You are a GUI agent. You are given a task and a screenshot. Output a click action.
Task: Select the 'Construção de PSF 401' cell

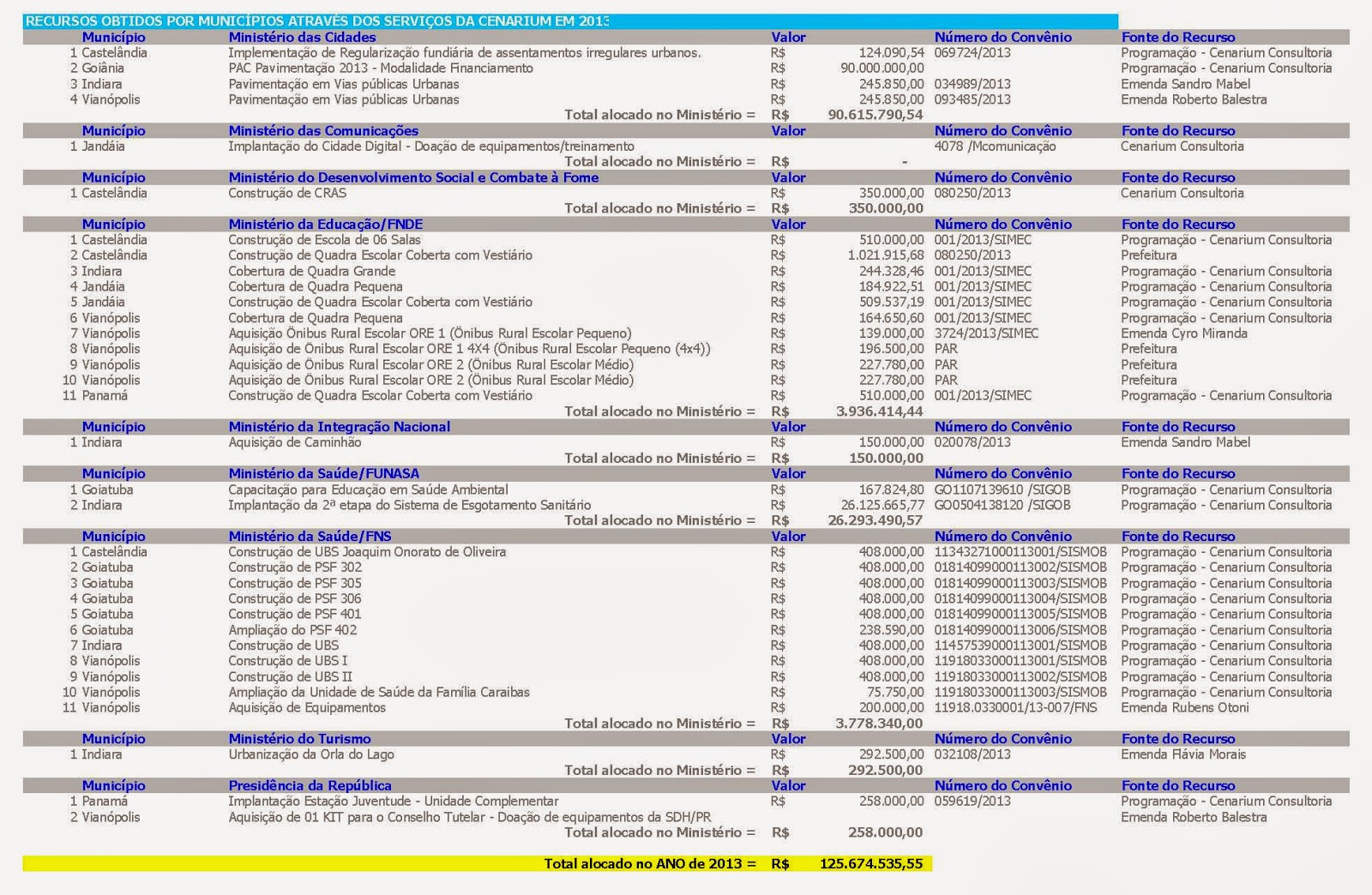pyautogui.click(x=295, y=614)
